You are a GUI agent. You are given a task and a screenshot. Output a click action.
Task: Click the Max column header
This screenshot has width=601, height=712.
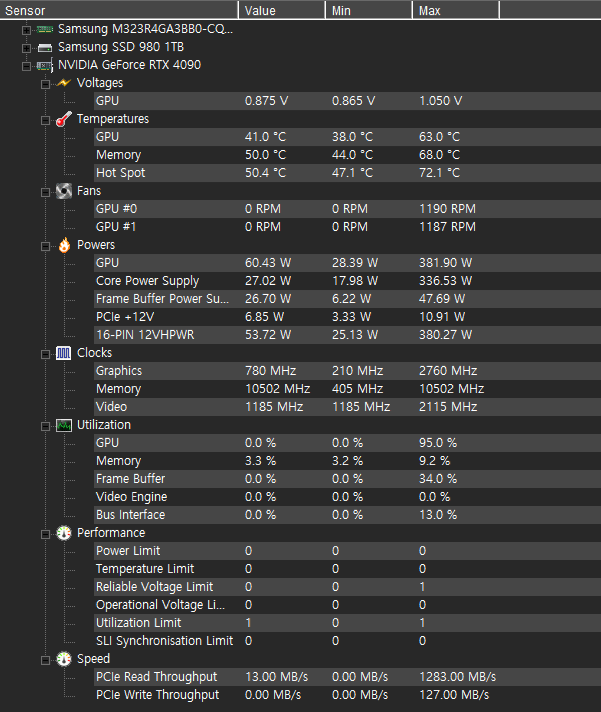[456, 10]
